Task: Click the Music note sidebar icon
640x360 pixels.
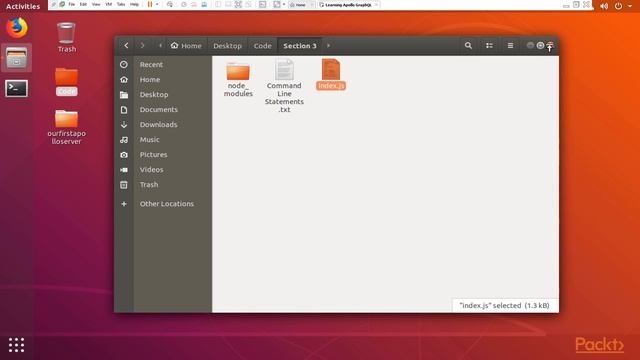Action: (124, 140)
